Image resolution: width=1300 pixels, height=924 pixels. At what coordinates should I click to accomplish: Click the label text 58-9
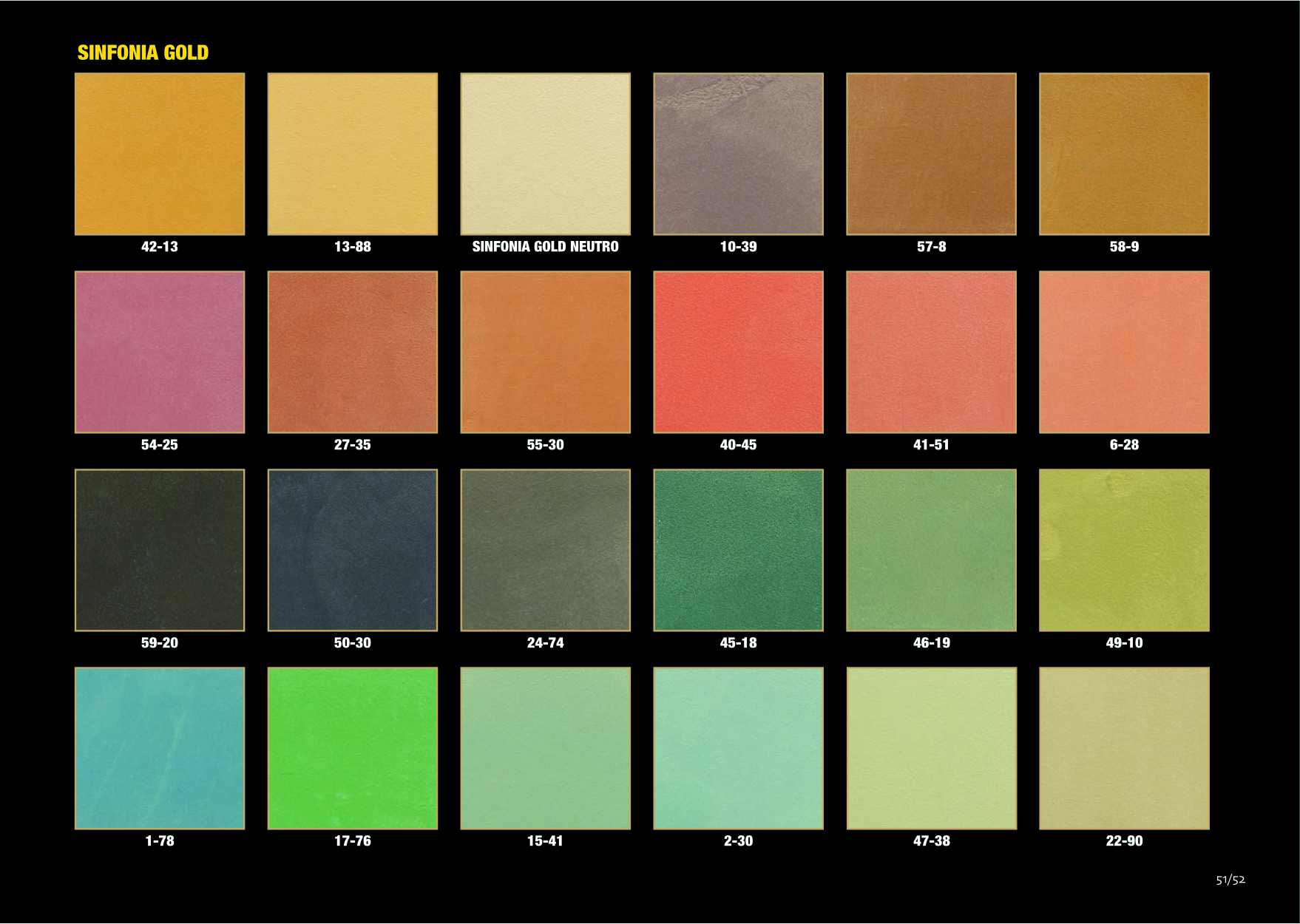pyautogui.click(x=1124, y=247)
